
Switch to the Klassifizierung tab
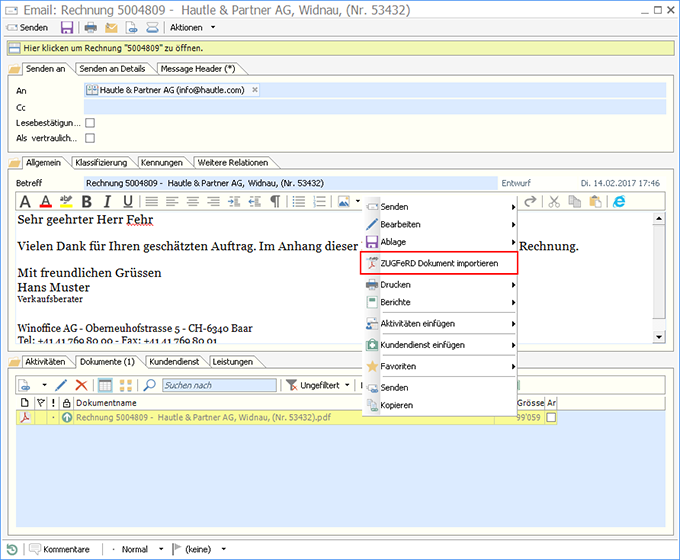[101, 163]
